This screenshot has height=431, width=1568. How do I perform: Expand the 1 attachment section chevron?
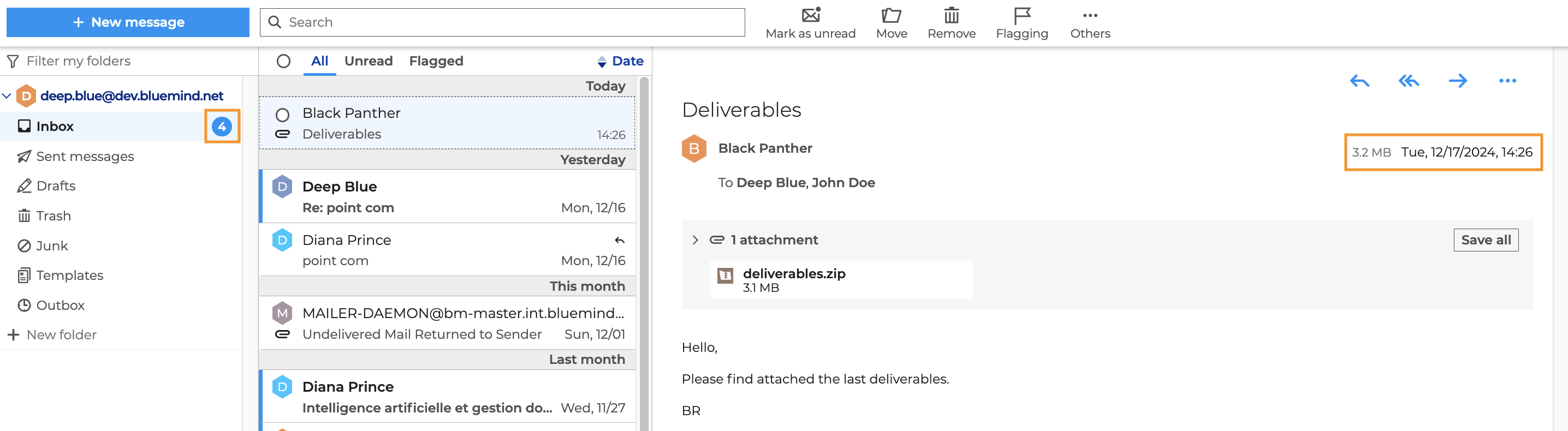(695, 240)
